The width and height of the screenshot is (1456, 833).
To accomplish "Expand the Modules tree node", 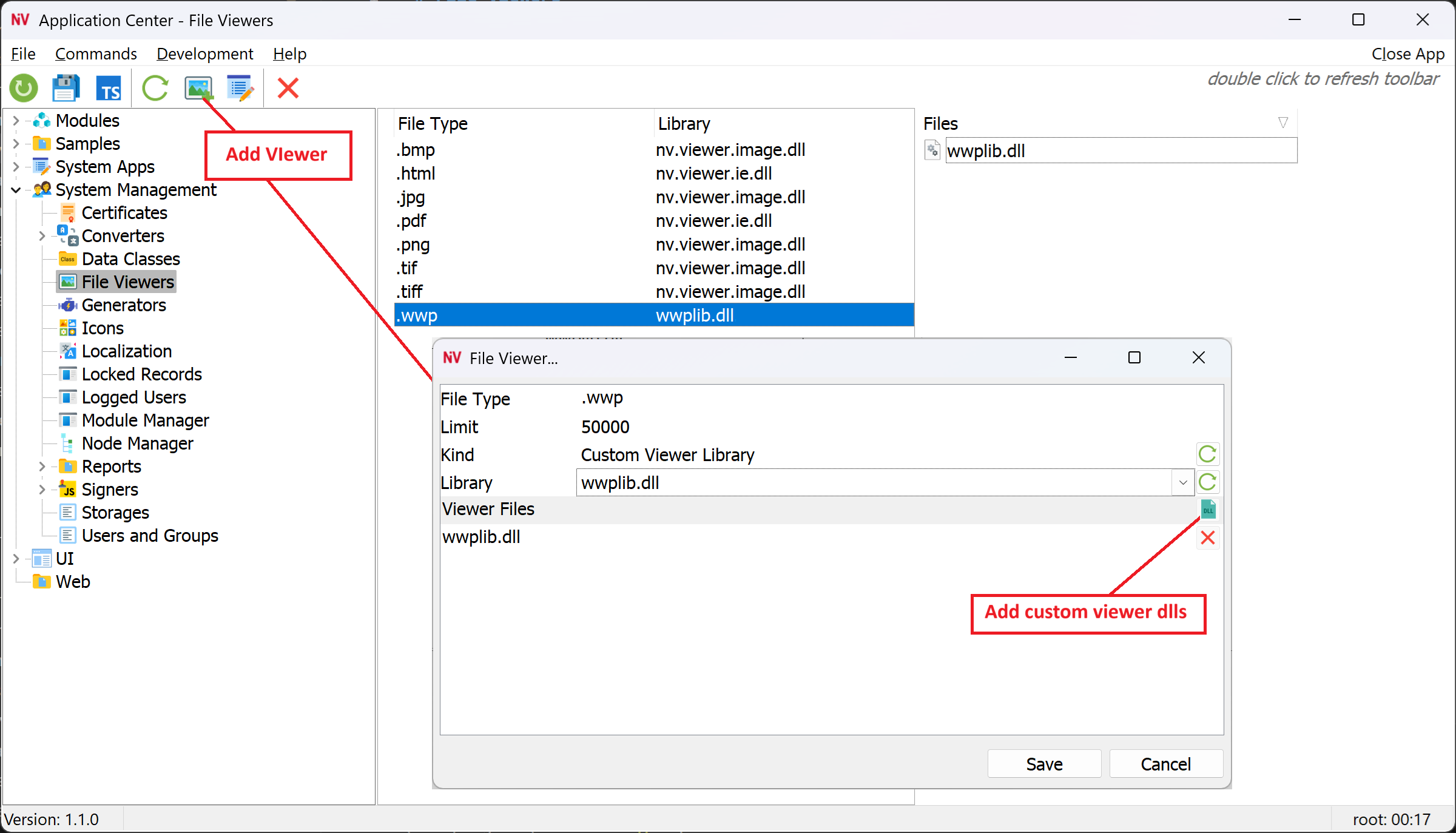I will click(16, 121).
